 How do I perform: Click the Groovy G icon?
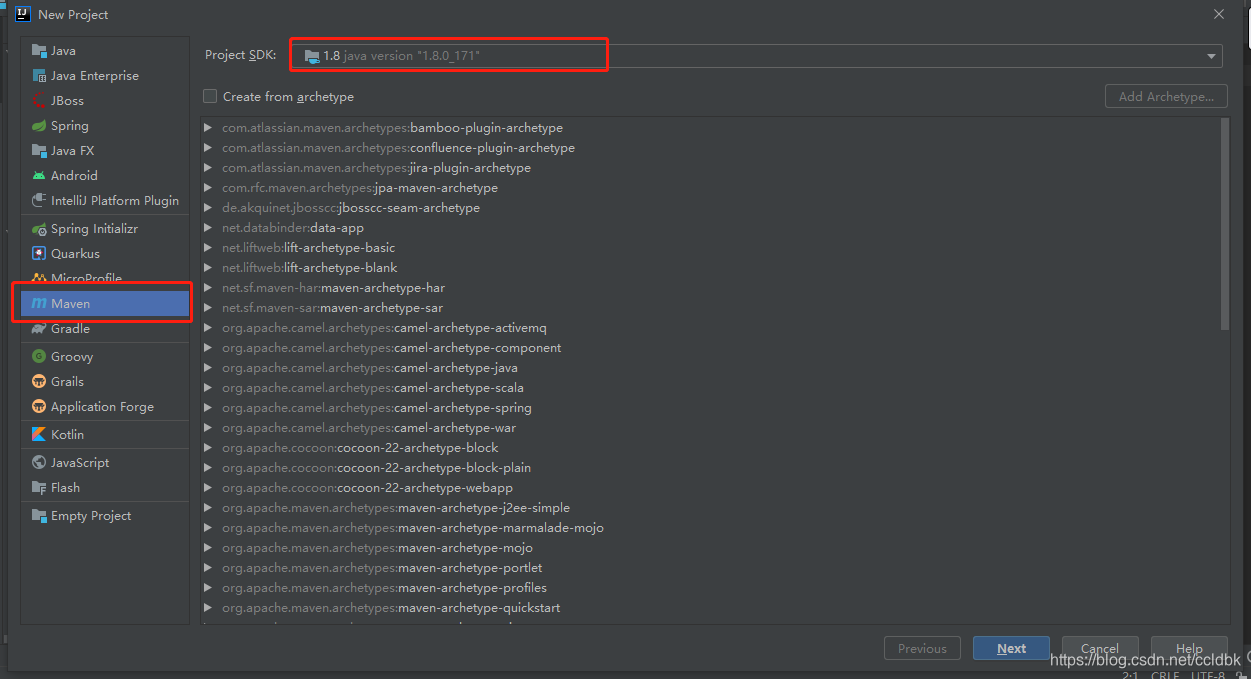click(39, 357)
